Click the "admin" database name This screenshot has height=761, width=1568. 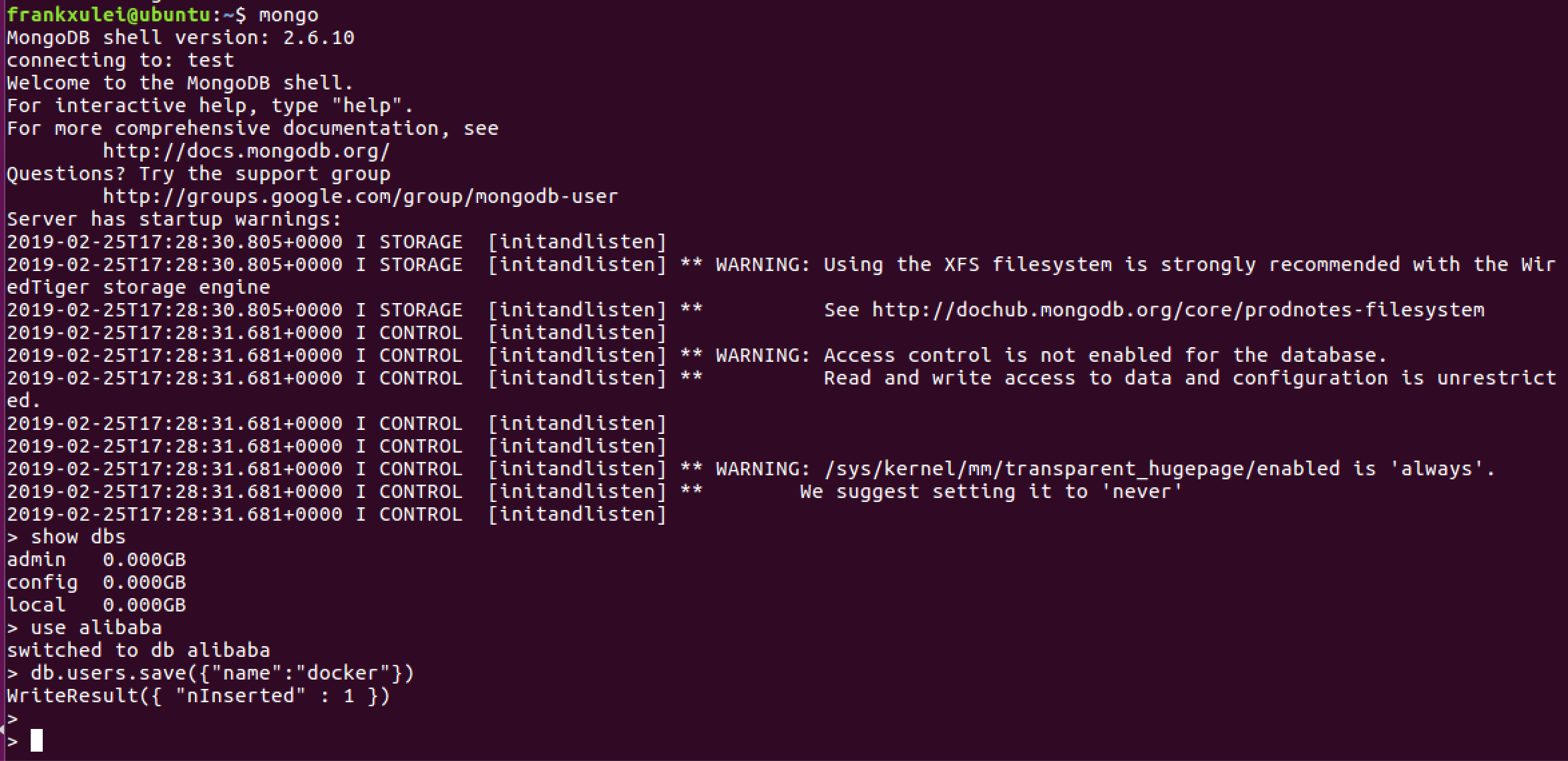click(x=37, y=560)
